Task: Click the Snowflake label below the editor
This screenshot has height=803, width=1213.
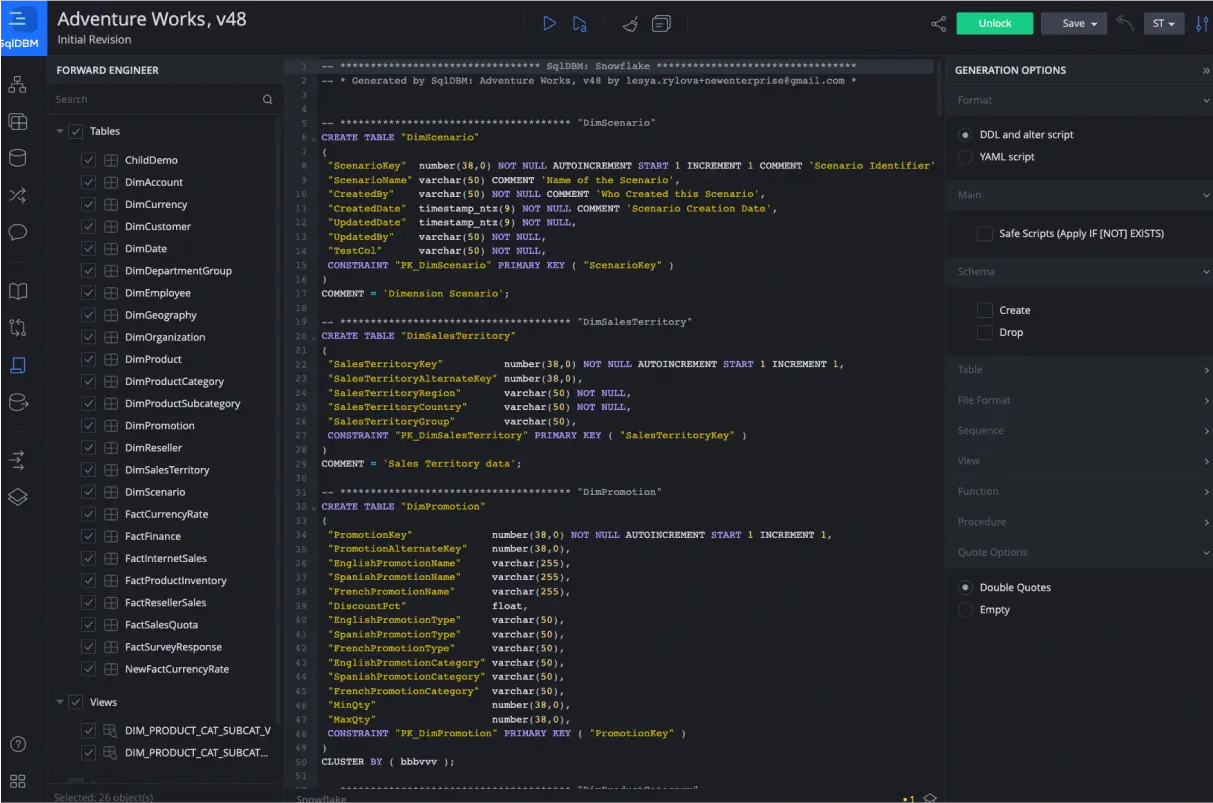Action: 321,798
